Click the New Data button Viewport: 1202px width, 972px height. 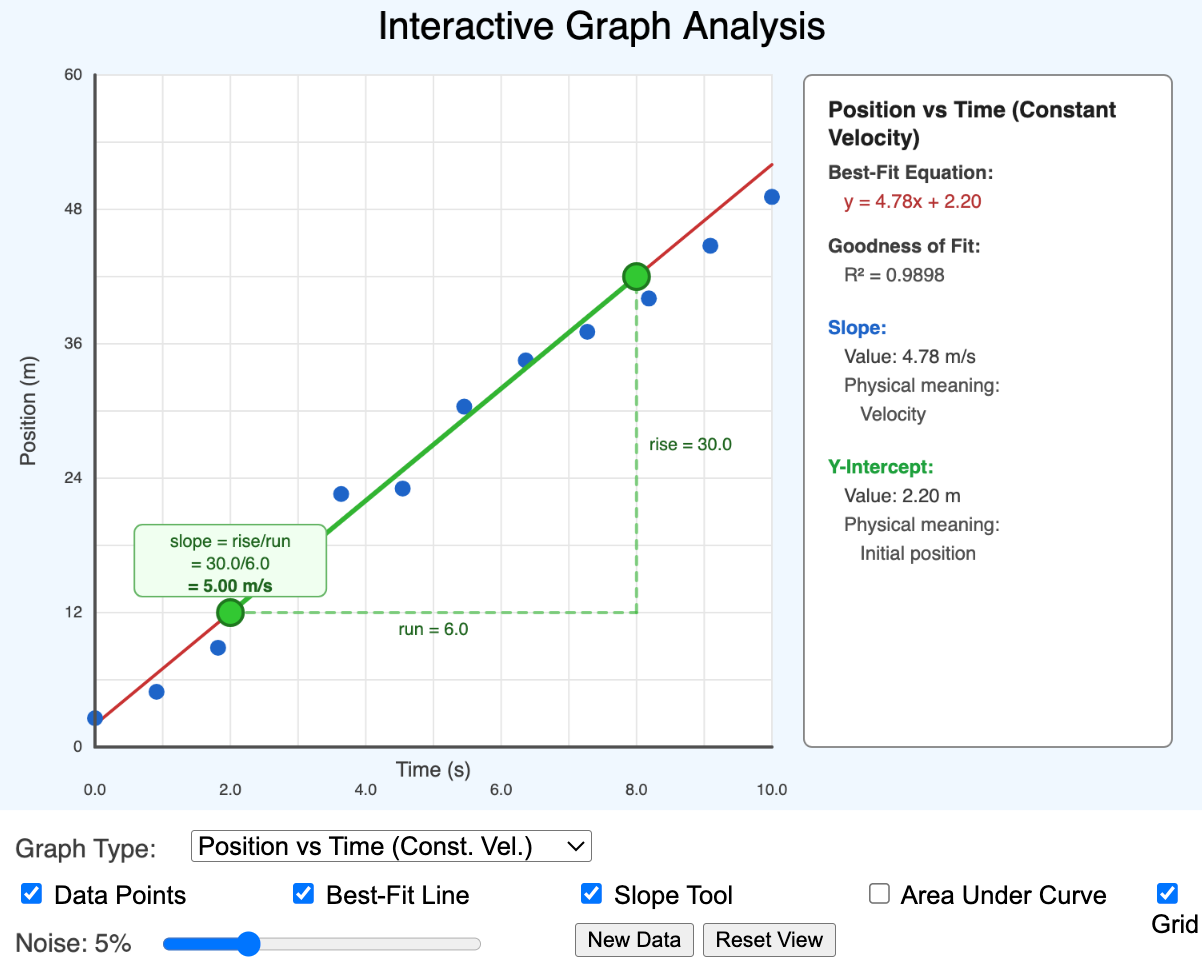point(634,940)
